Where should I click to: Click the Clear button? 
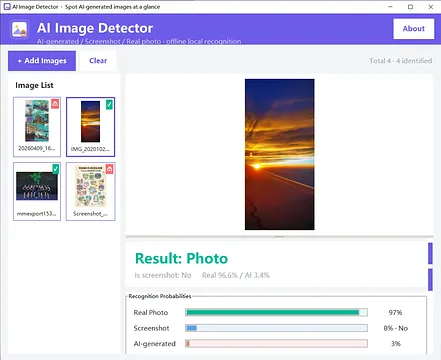(x=98, y=61)
